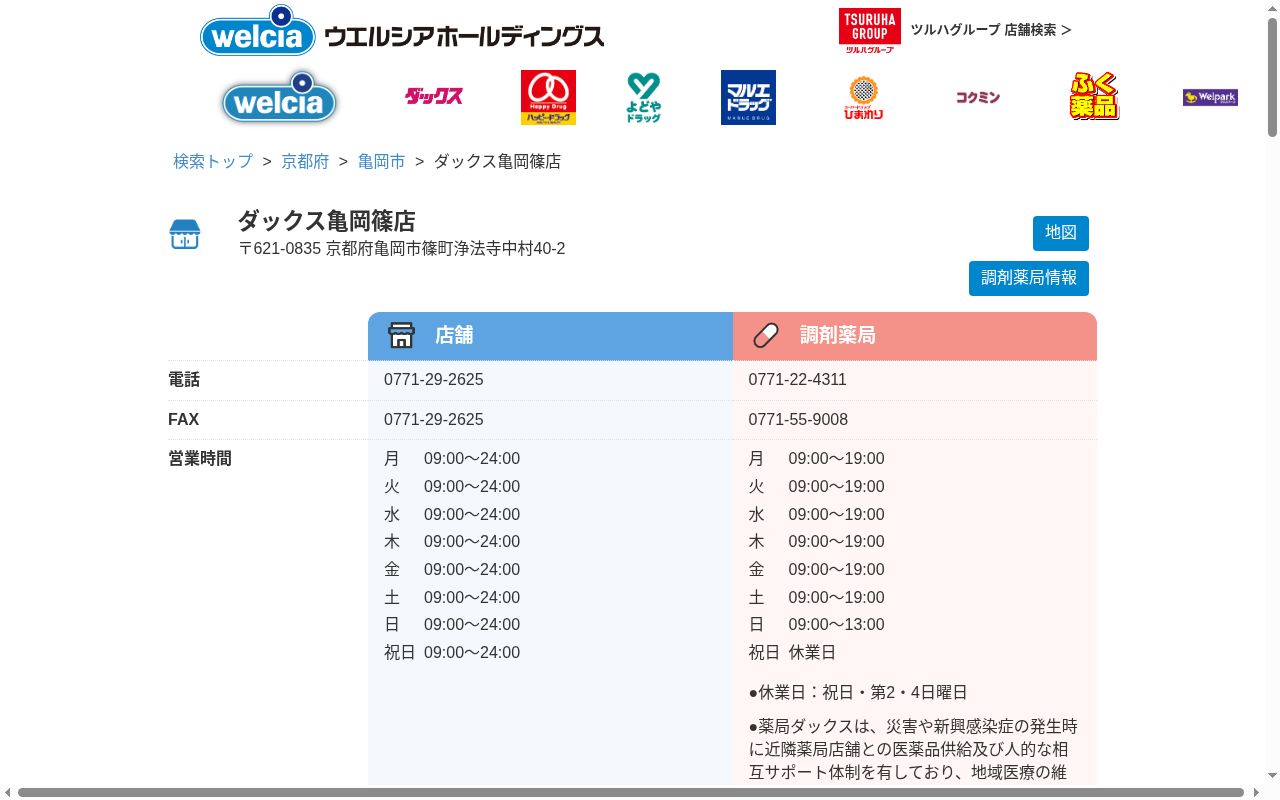Click the ダックス亀岡篠店 store heading
This screenshot has height=800, width=1280.
326,221
